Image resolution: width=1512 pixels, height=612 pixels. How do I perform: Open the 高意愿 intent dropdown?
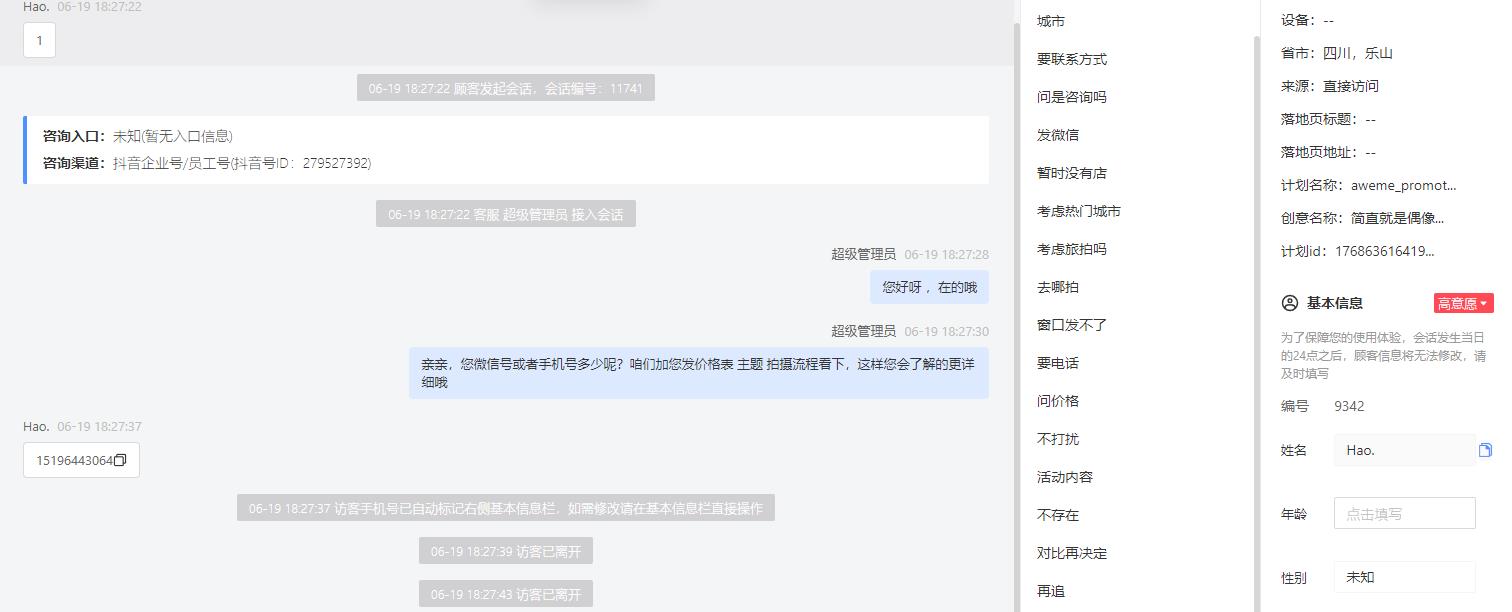[1463, 303]
